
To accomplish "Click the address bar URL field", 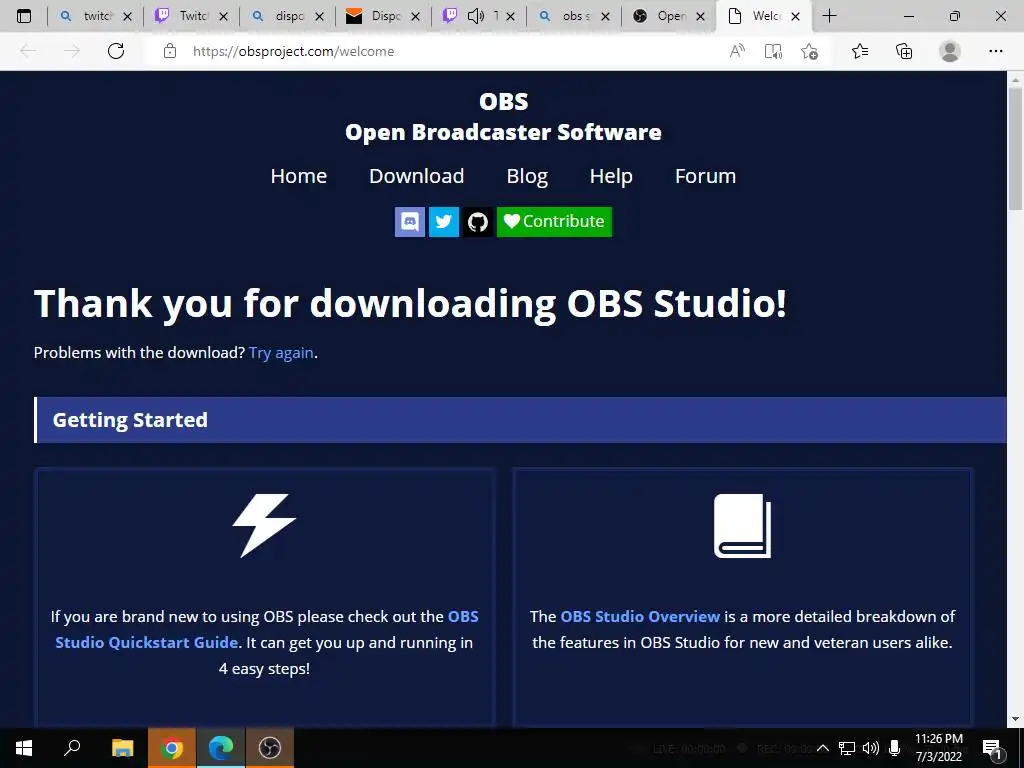I will (444, 51).
